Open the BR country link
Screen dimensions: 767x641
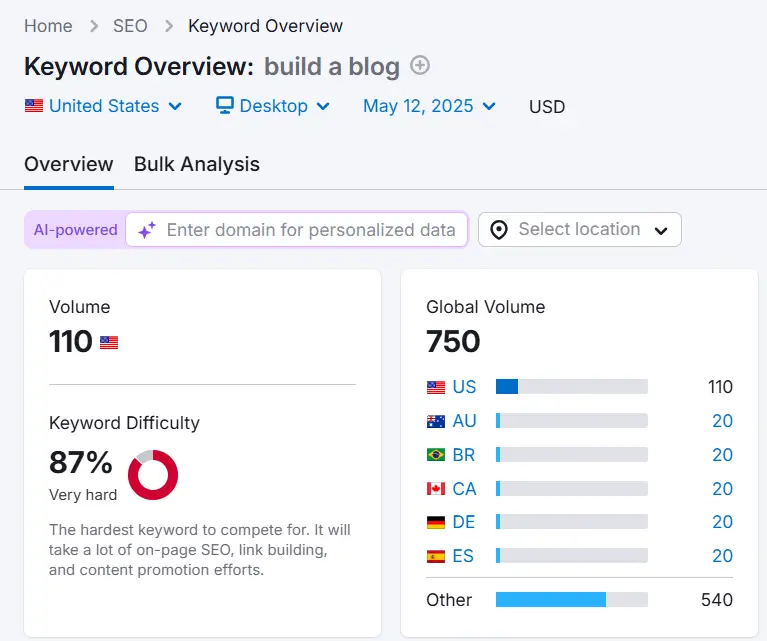click(x=464, y=455)
